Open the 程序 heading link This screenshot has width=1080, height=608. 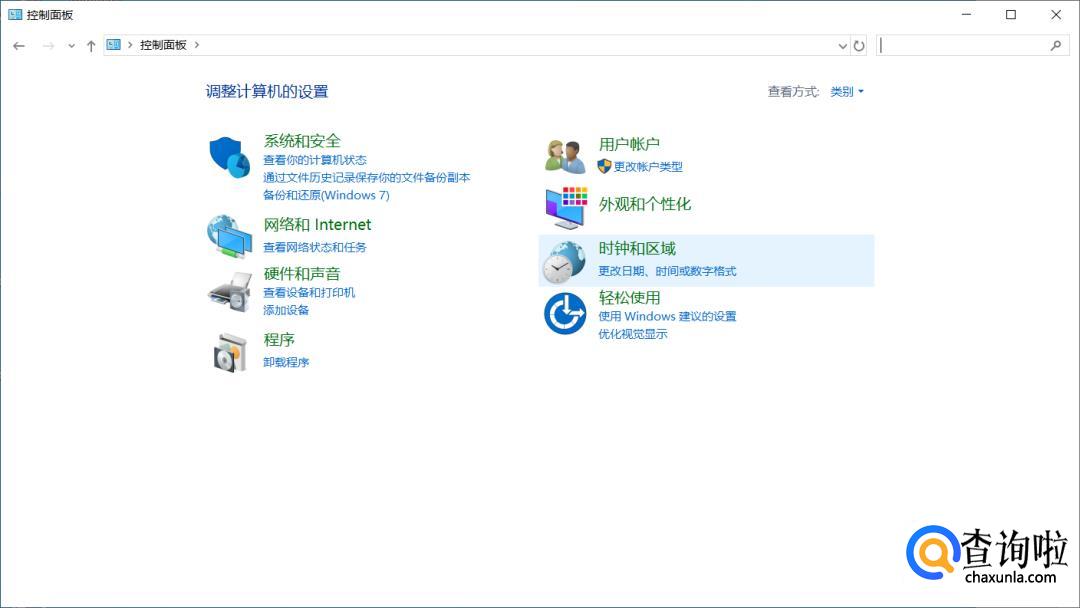[x=279, y=339]
